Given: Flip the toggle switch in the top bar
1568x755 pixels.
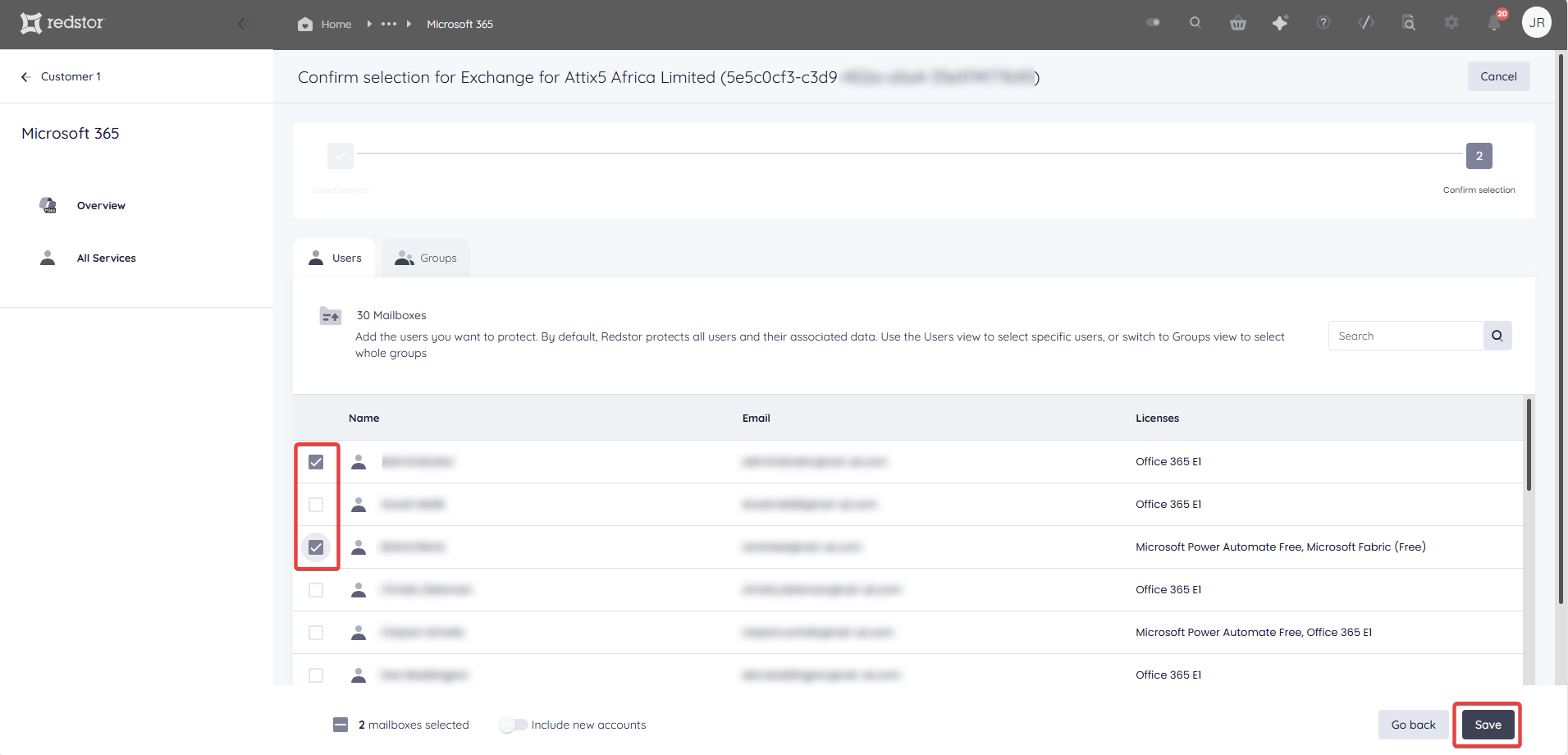Looking at the screenshot, I should [1153, 23].
